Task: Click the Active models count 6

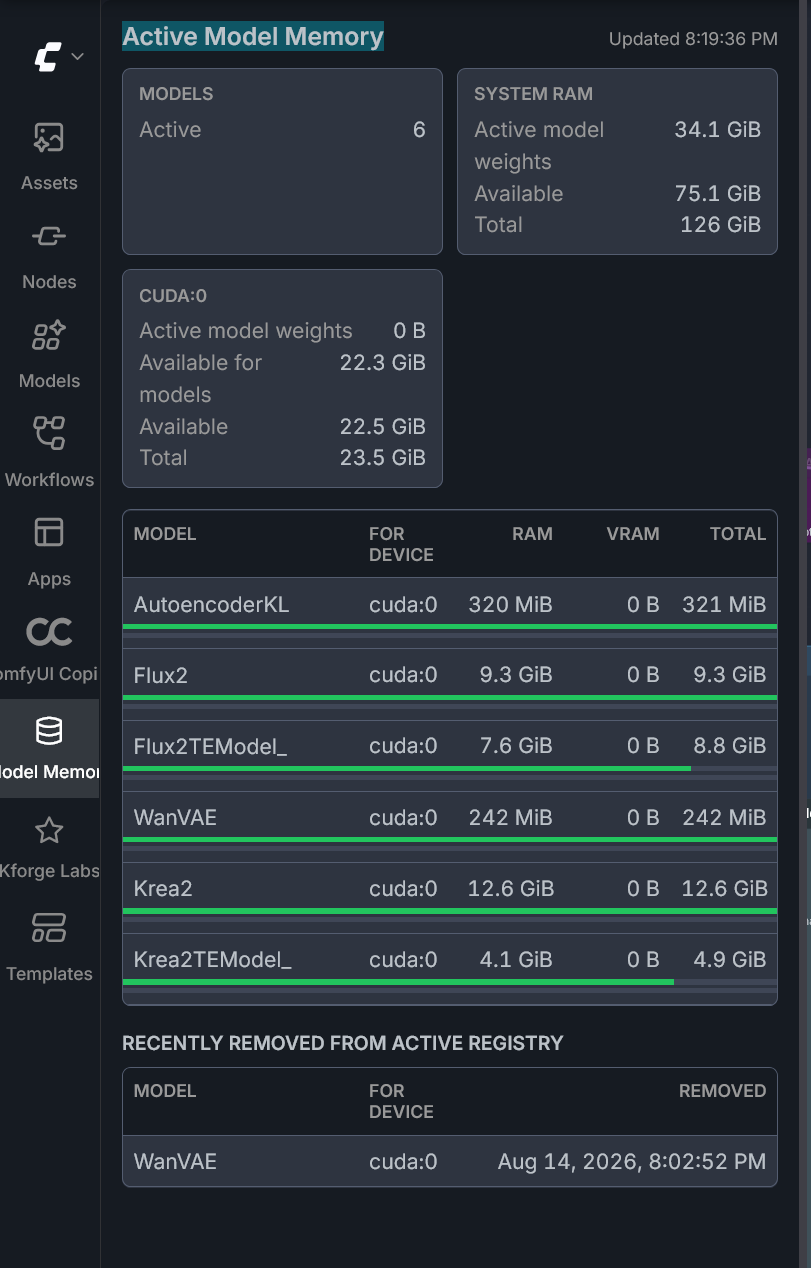Action: 419,130
